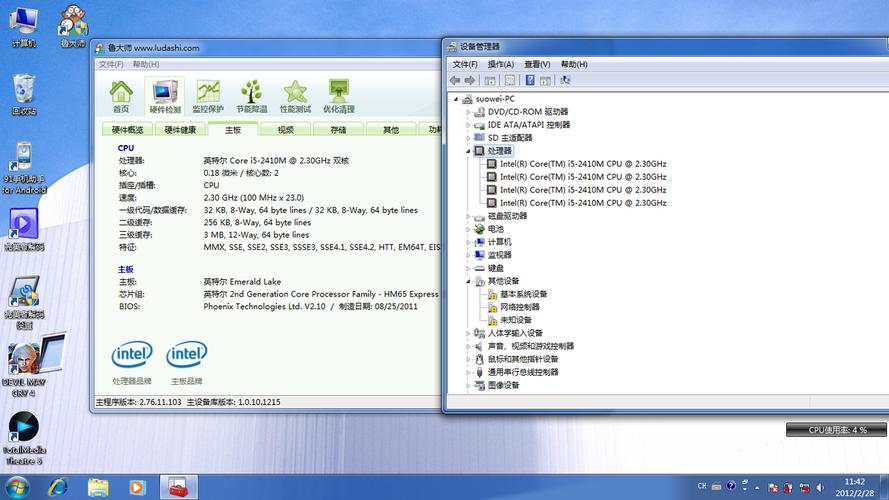The image size is (889, 500).
Task: Open the 节能降温 energy saving icon
Action: coord(252,96)
